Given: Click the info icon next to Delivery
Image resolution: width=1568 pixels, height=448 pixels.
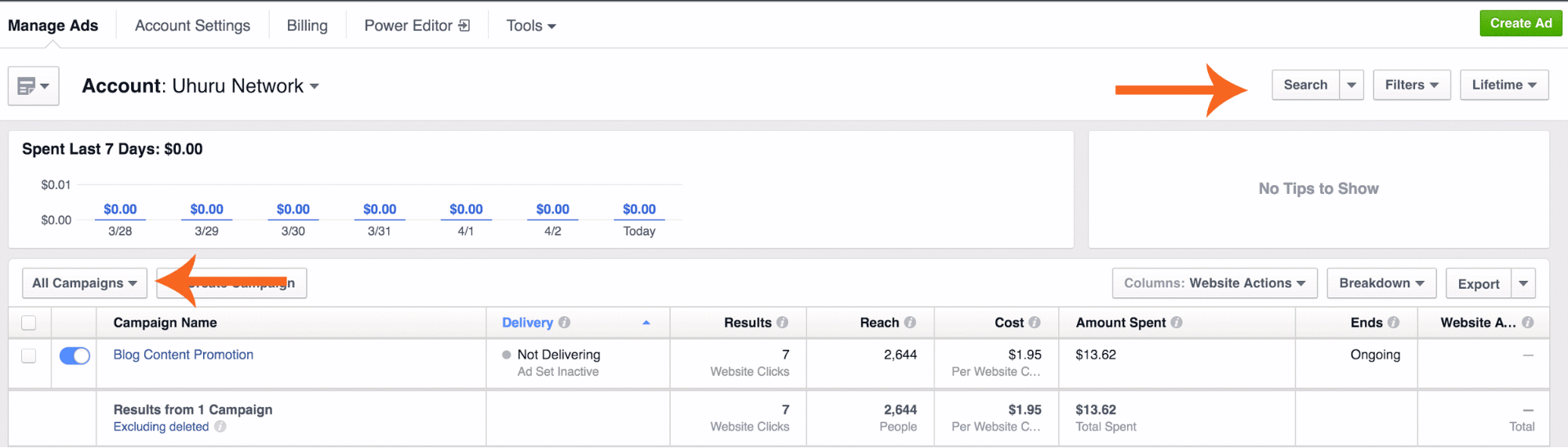Looking at the screenshot, I should [x=564, y=322].
